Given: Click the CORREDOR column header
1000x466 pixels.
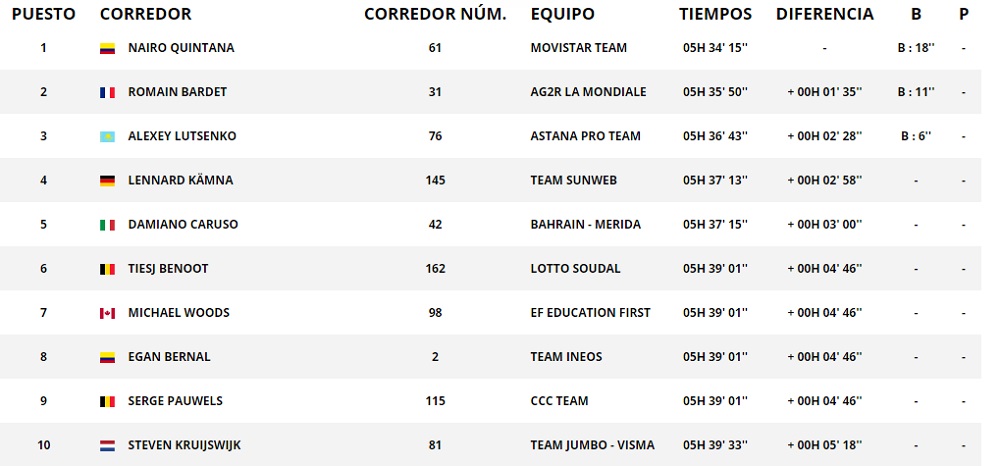Looking at the screenshot, I should tap(146, 14).
